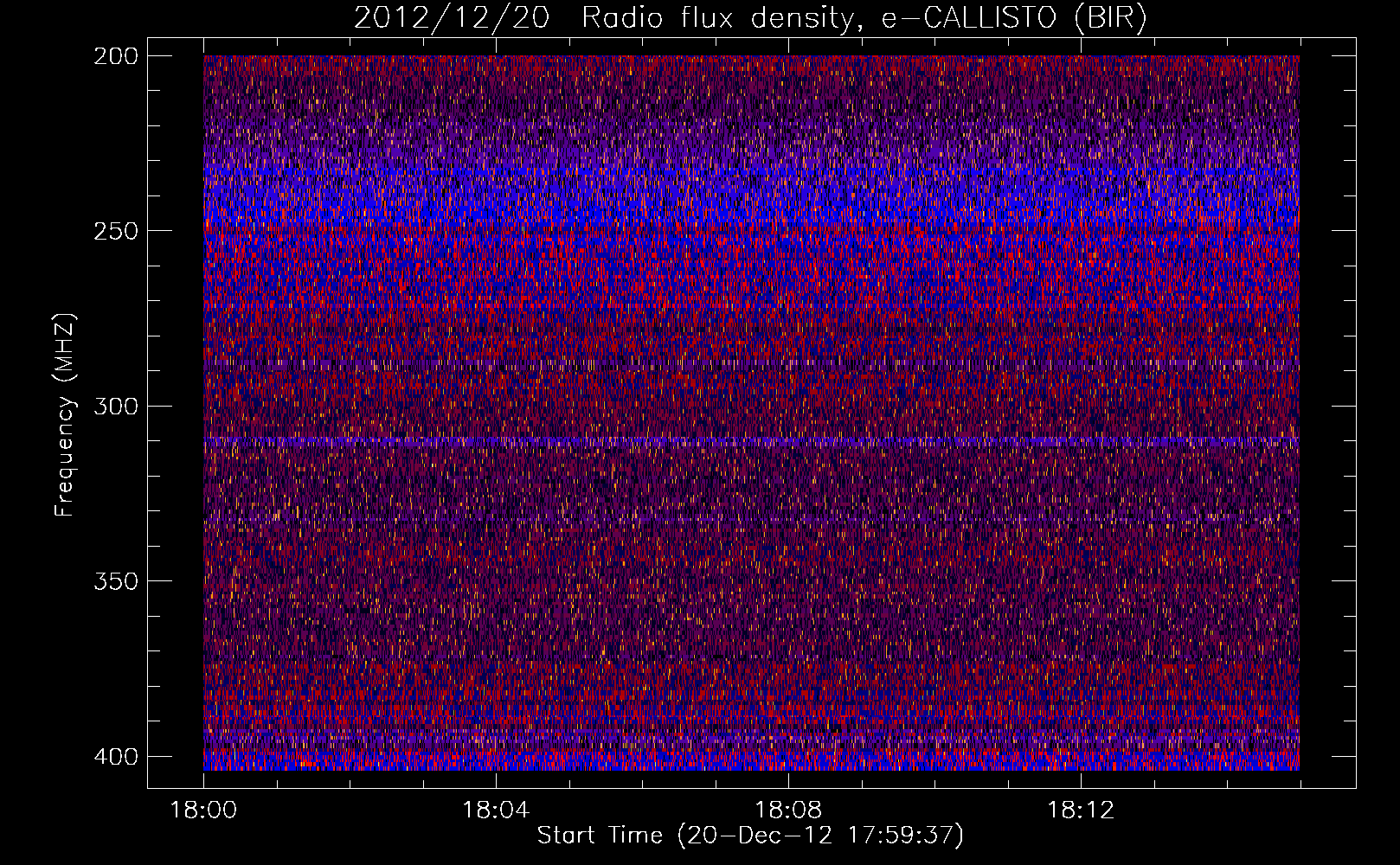Click the 200 frequency tick label

(x=115, y=56)
